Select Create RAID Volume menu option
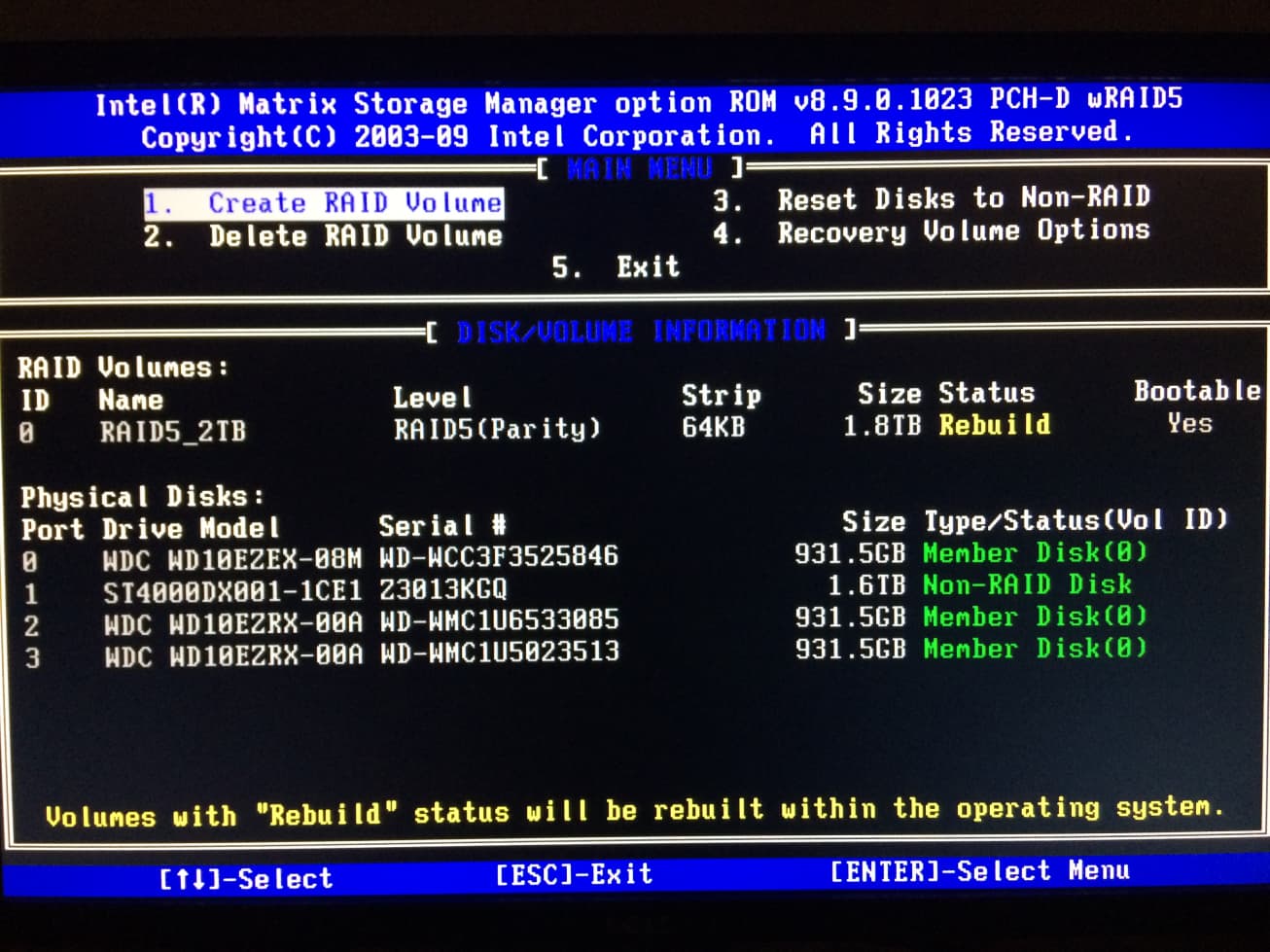Viewport: 1270px width, 952px height. [x=323, y=202]
